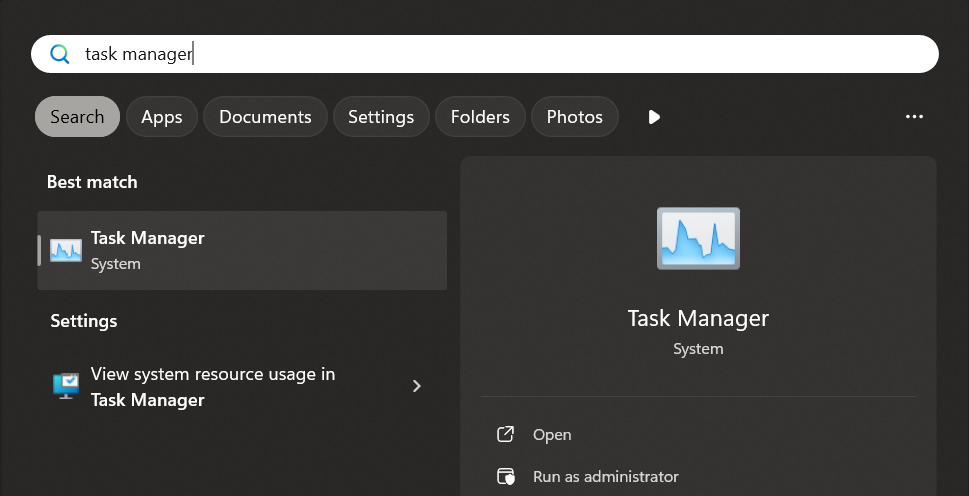Show more filters with the arrow icon
The width and height of the screenshot is (969, 496).
pyautogui.click(x=654, y=117)
